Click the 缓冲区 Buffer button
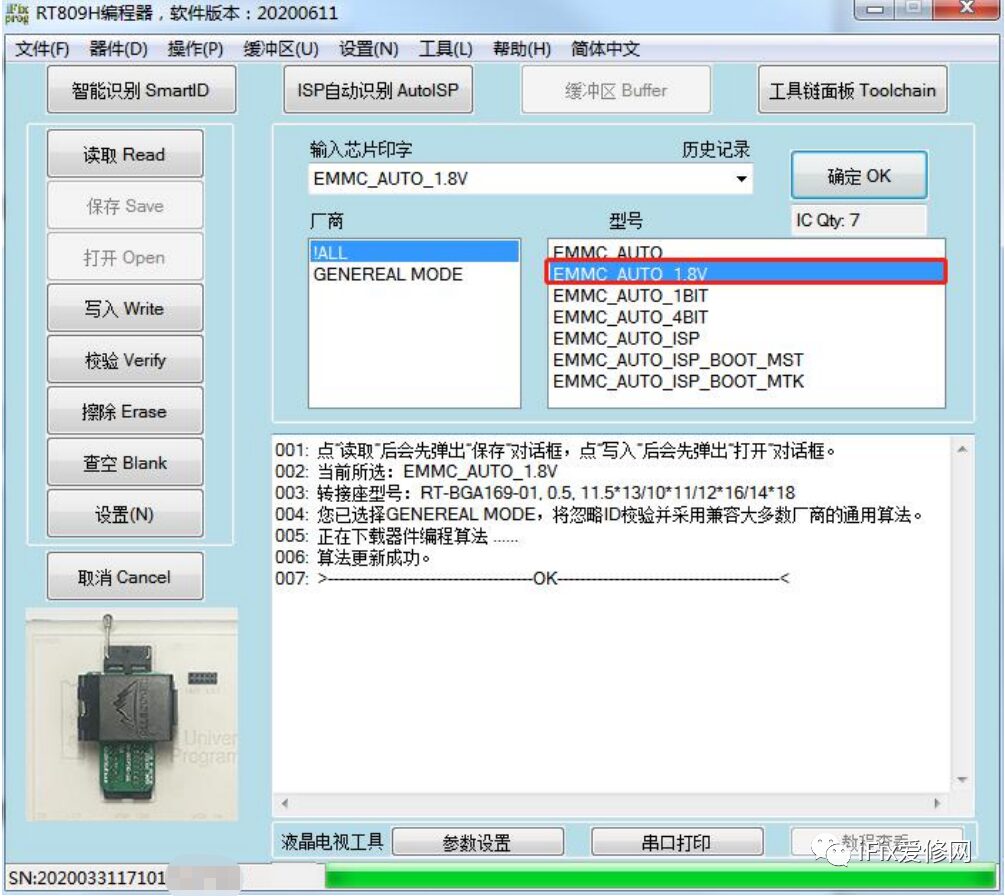Screen dimensions: 1005x896 616,90
